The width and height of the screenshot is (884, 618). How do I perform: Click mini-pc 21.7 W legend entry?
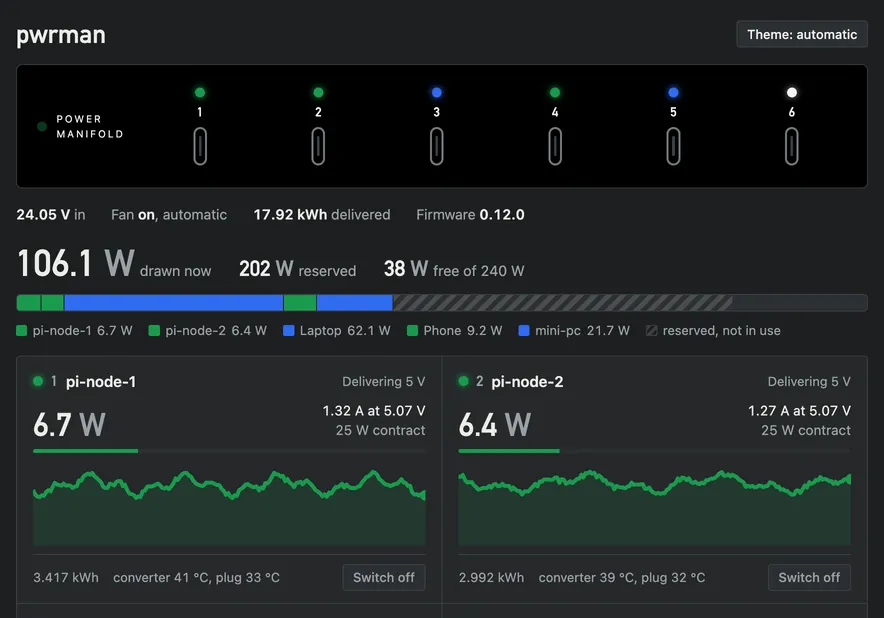[574, 330]
